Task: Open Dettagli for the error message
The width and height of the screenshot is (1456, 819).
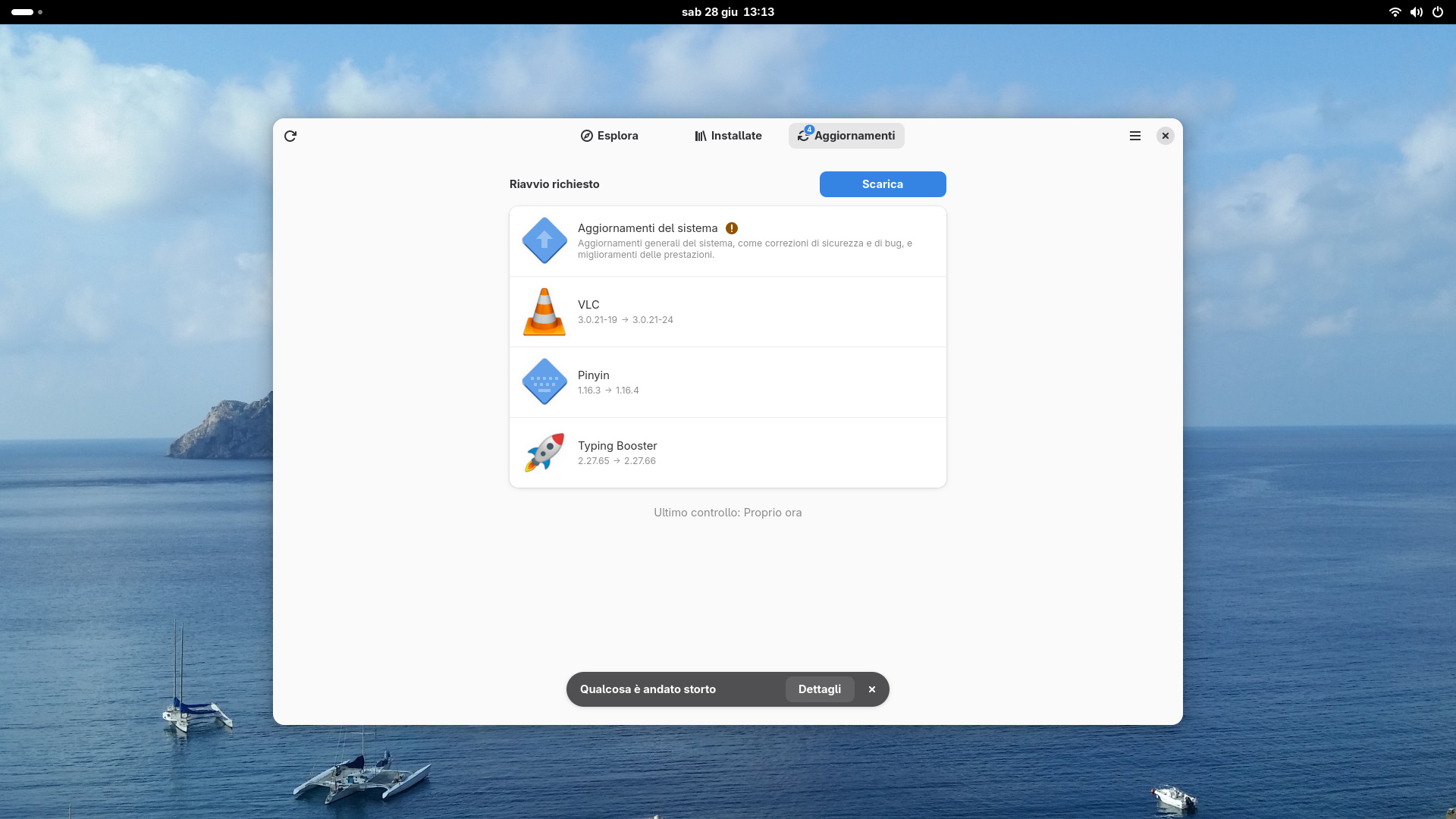Action: pos(819,689)
